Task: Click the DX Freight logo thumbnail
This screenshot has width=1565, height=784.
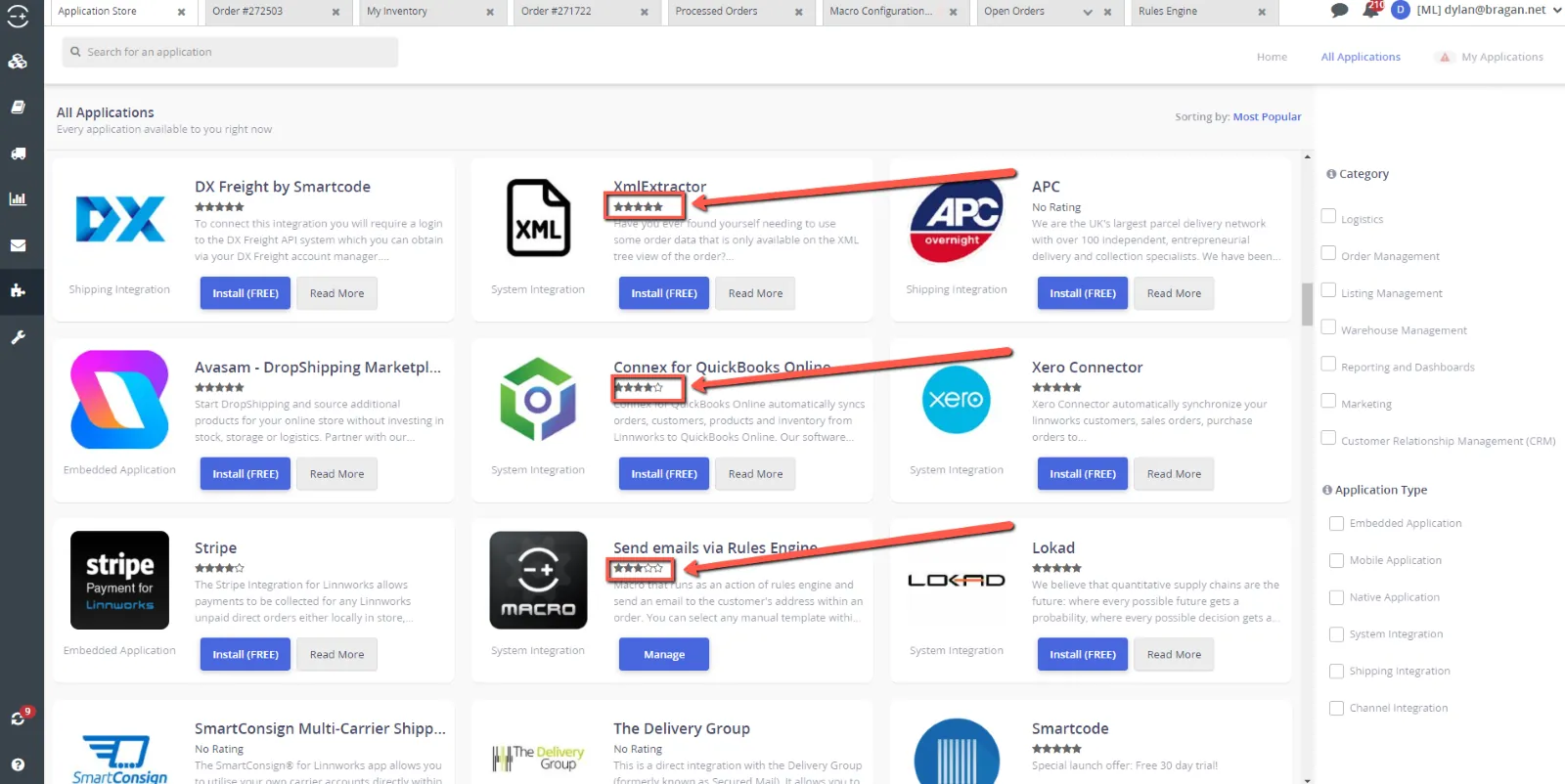Action: (x=120, y=219)
